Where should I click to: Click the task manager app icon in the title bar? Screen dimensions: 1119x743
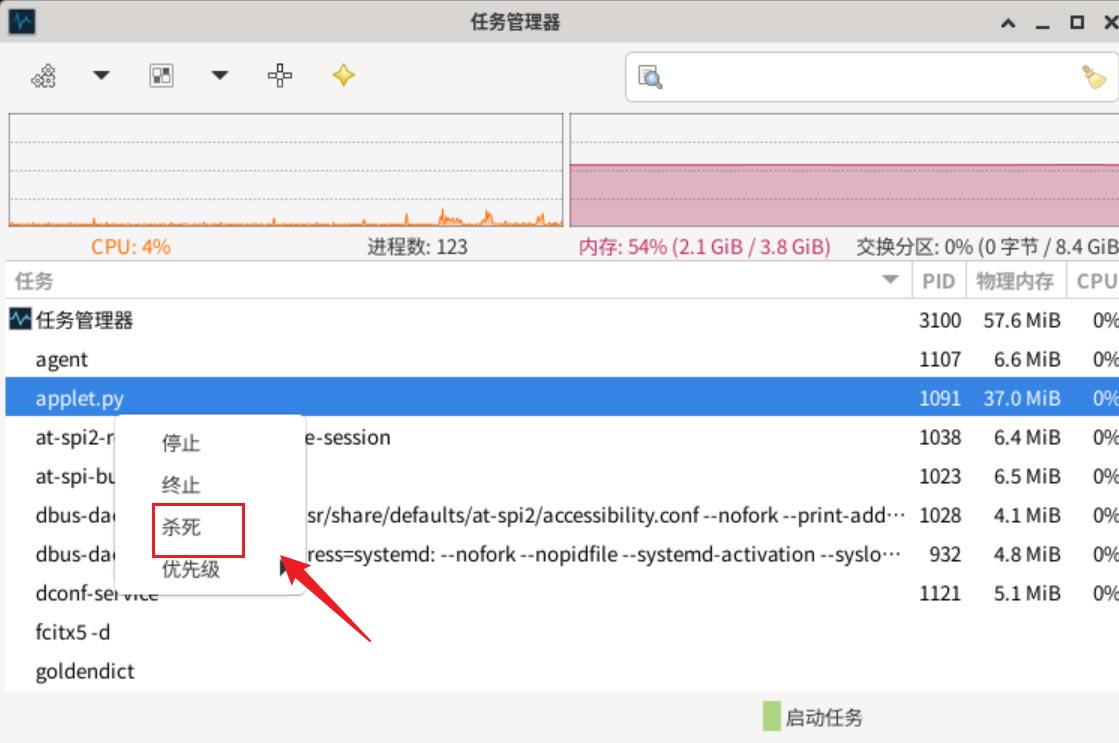point(21,21)
